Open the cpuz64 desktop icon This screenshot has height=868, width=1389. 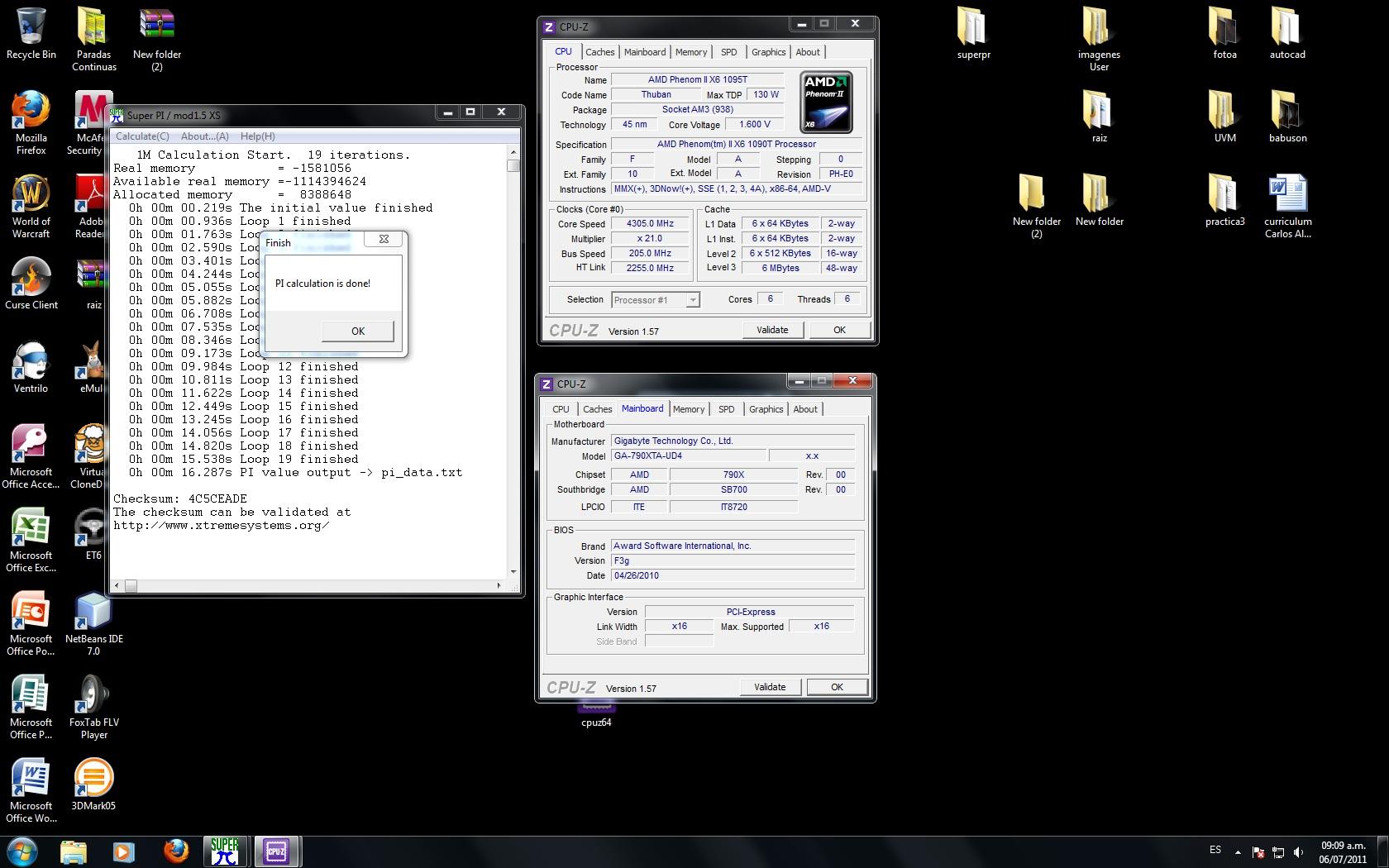596,713
